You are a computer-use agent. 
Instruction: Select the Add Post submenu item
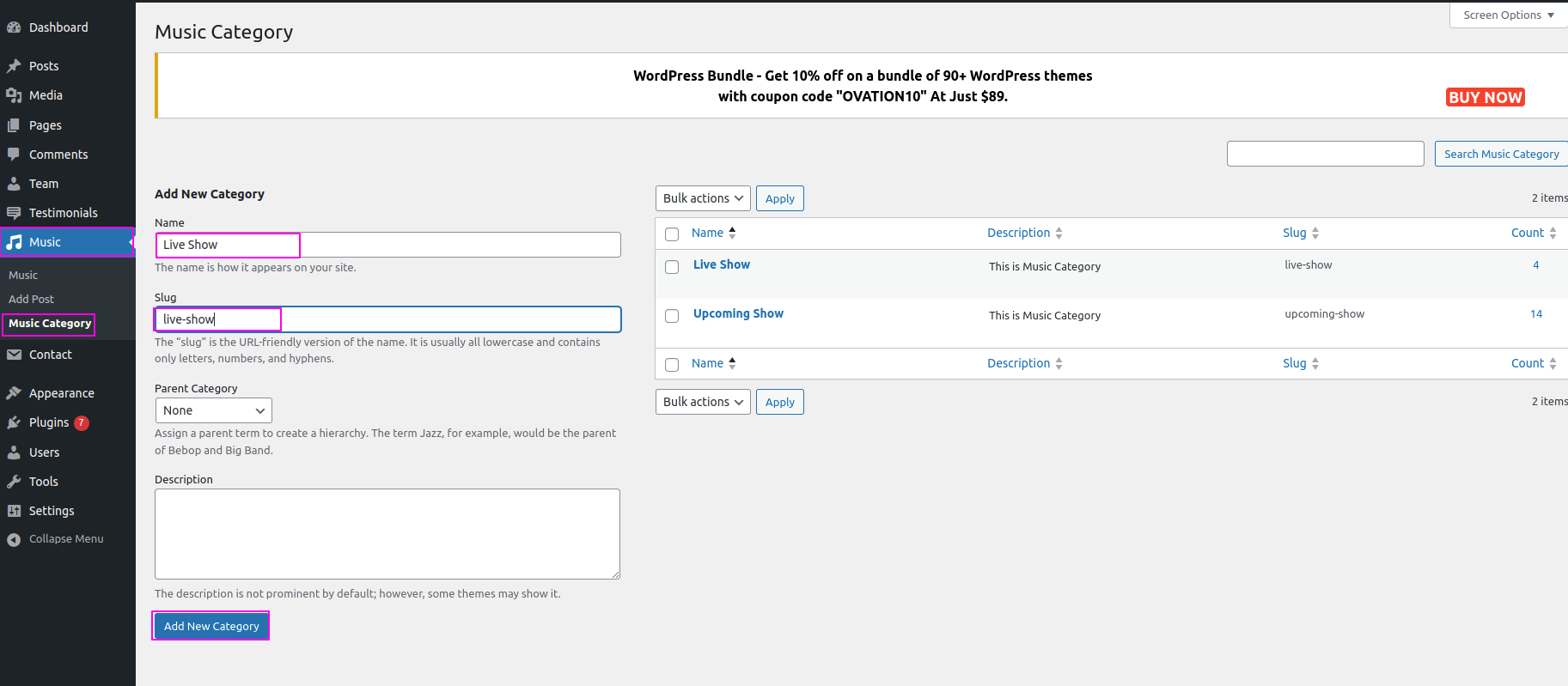coord(31,300)
